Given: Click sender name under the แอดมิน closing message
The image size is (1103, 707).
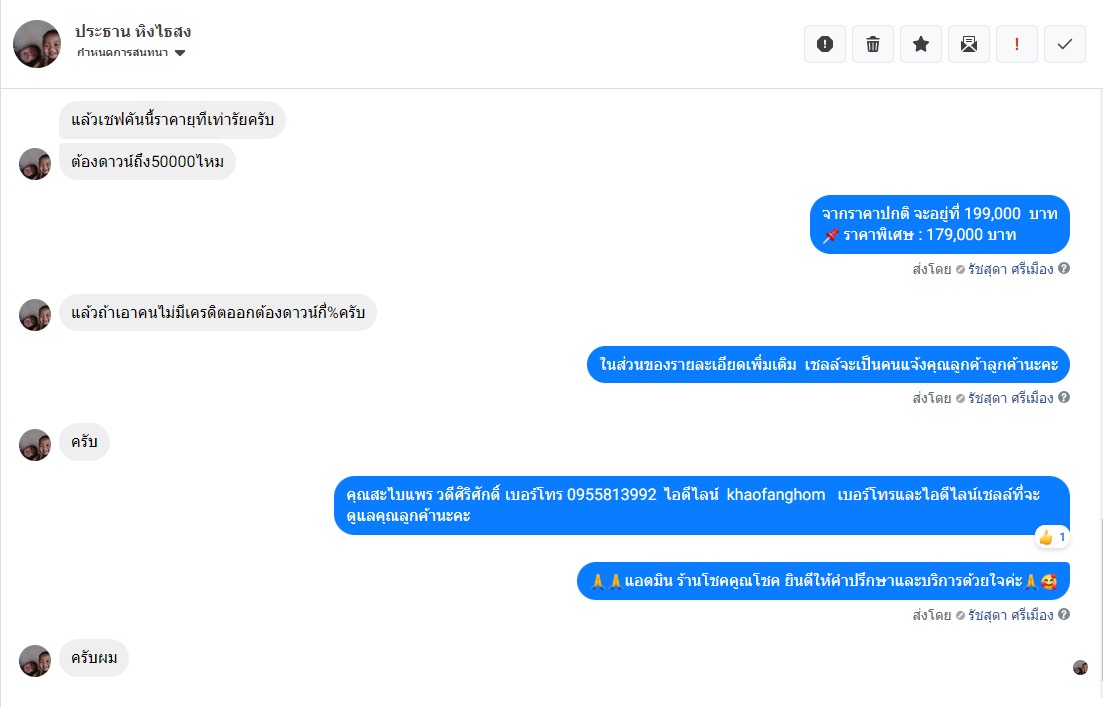Looking at the screenshot, I should (1011, 615).
